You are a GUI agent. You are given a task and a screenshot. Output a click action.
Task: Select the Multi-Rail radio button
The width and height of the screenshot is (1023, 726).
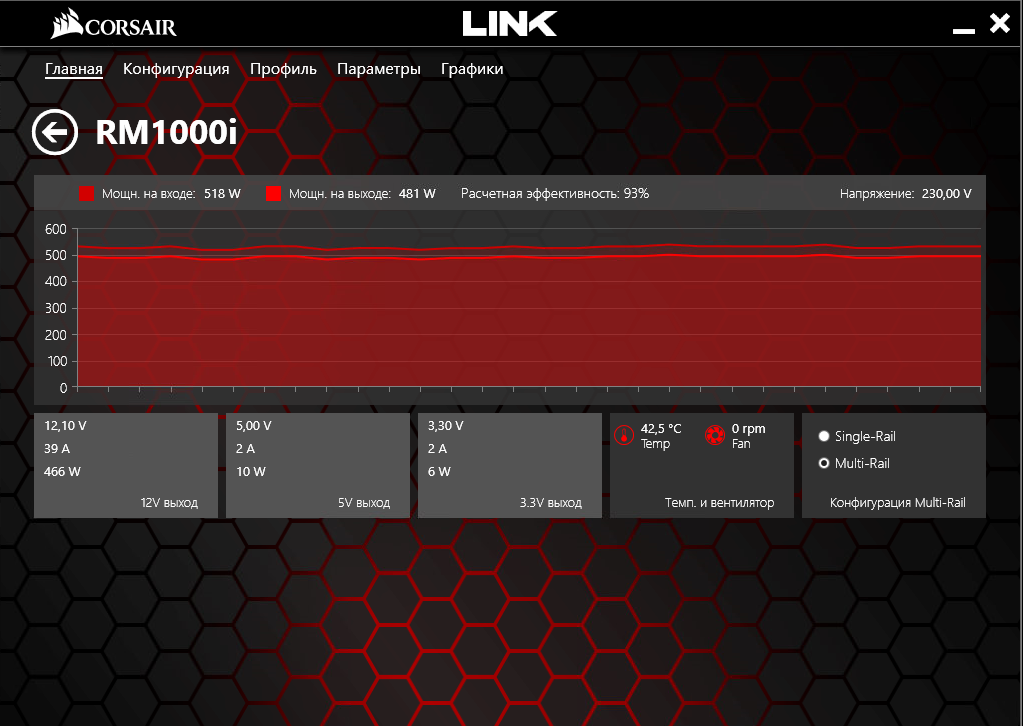pyautogui.click(x=824, y=463)
